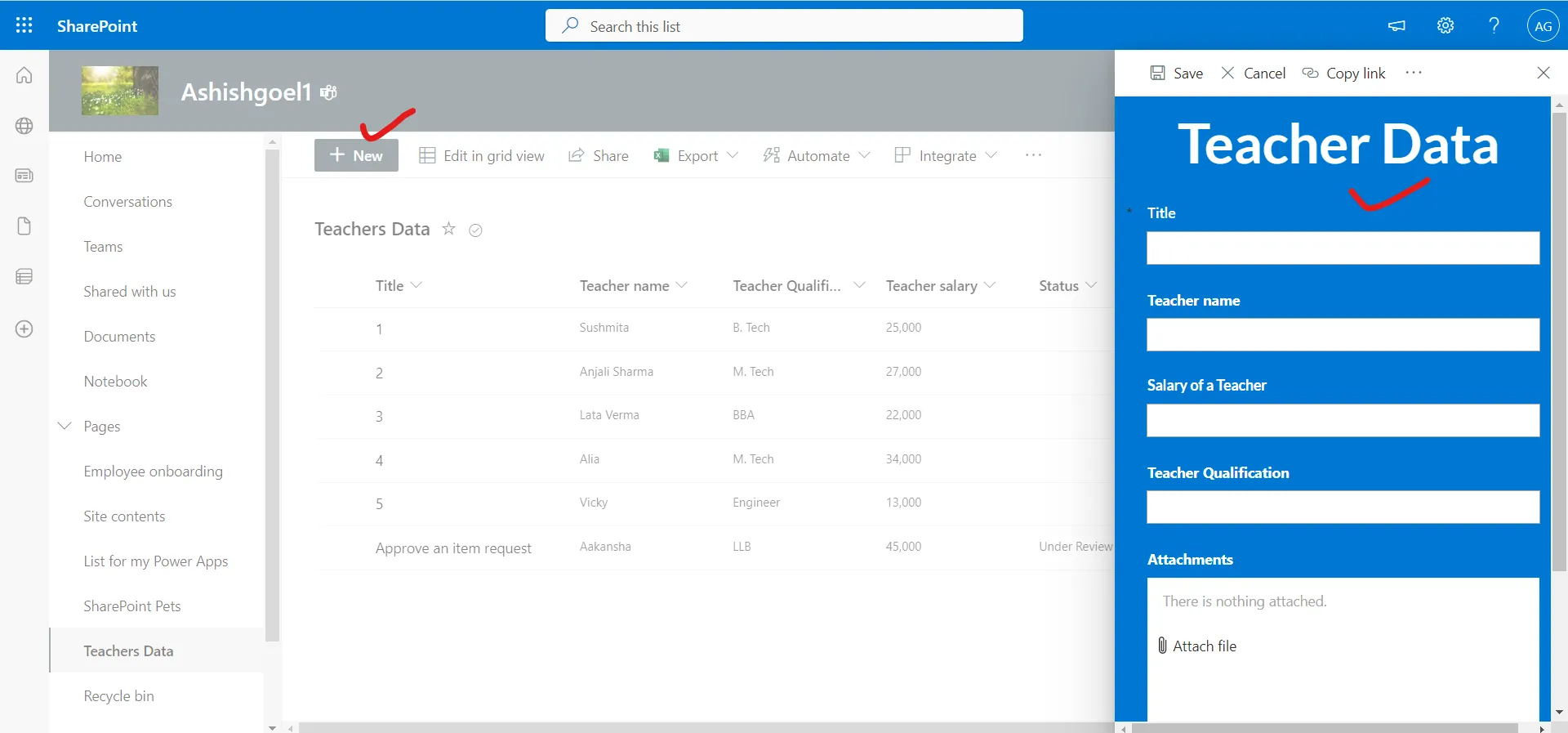This screenshot has width=1568, height=733.
Task: Click the Sushmita cell
Action: point(604,327)
